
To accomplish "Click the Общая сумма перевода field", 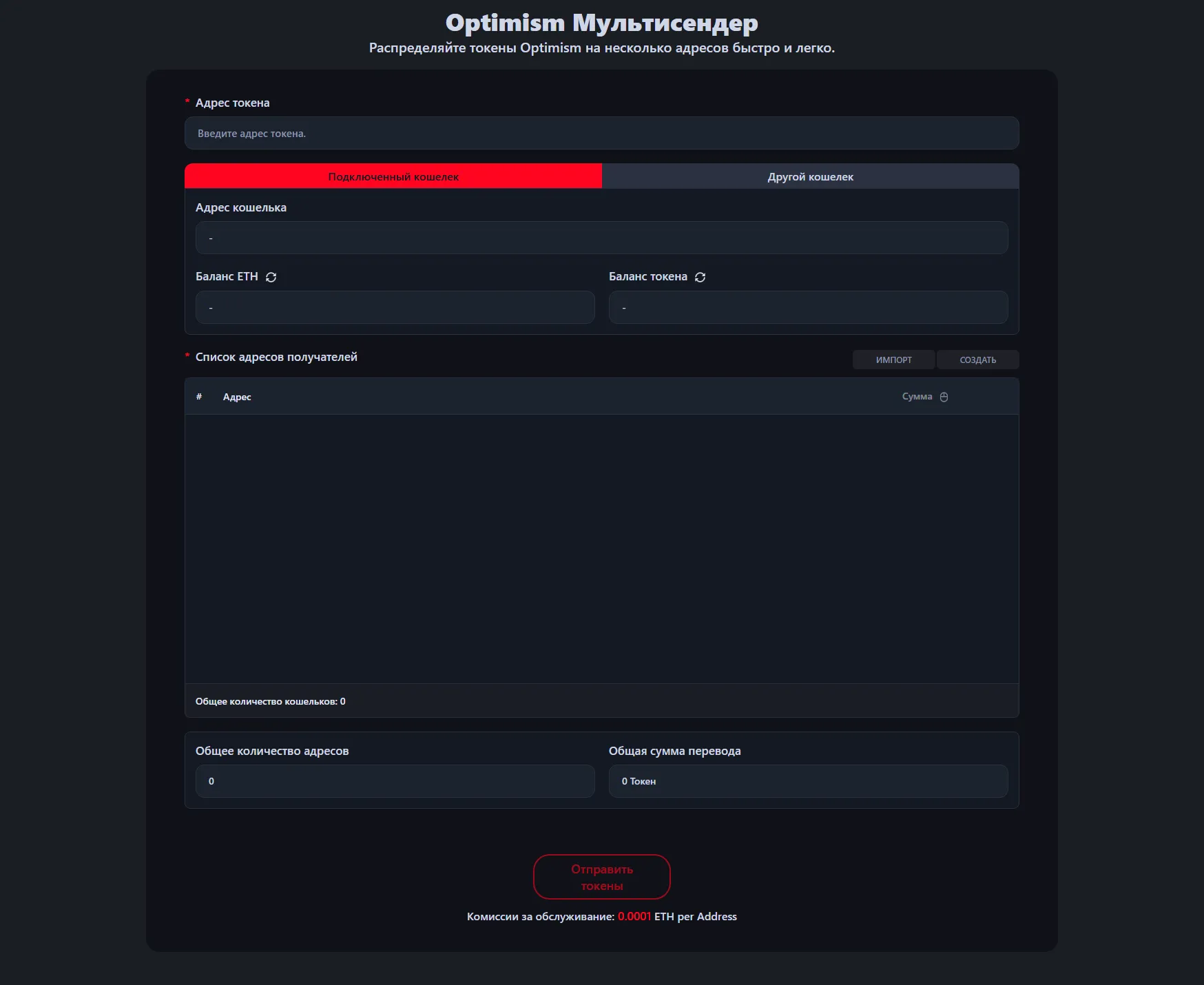I will click(808, 781).
